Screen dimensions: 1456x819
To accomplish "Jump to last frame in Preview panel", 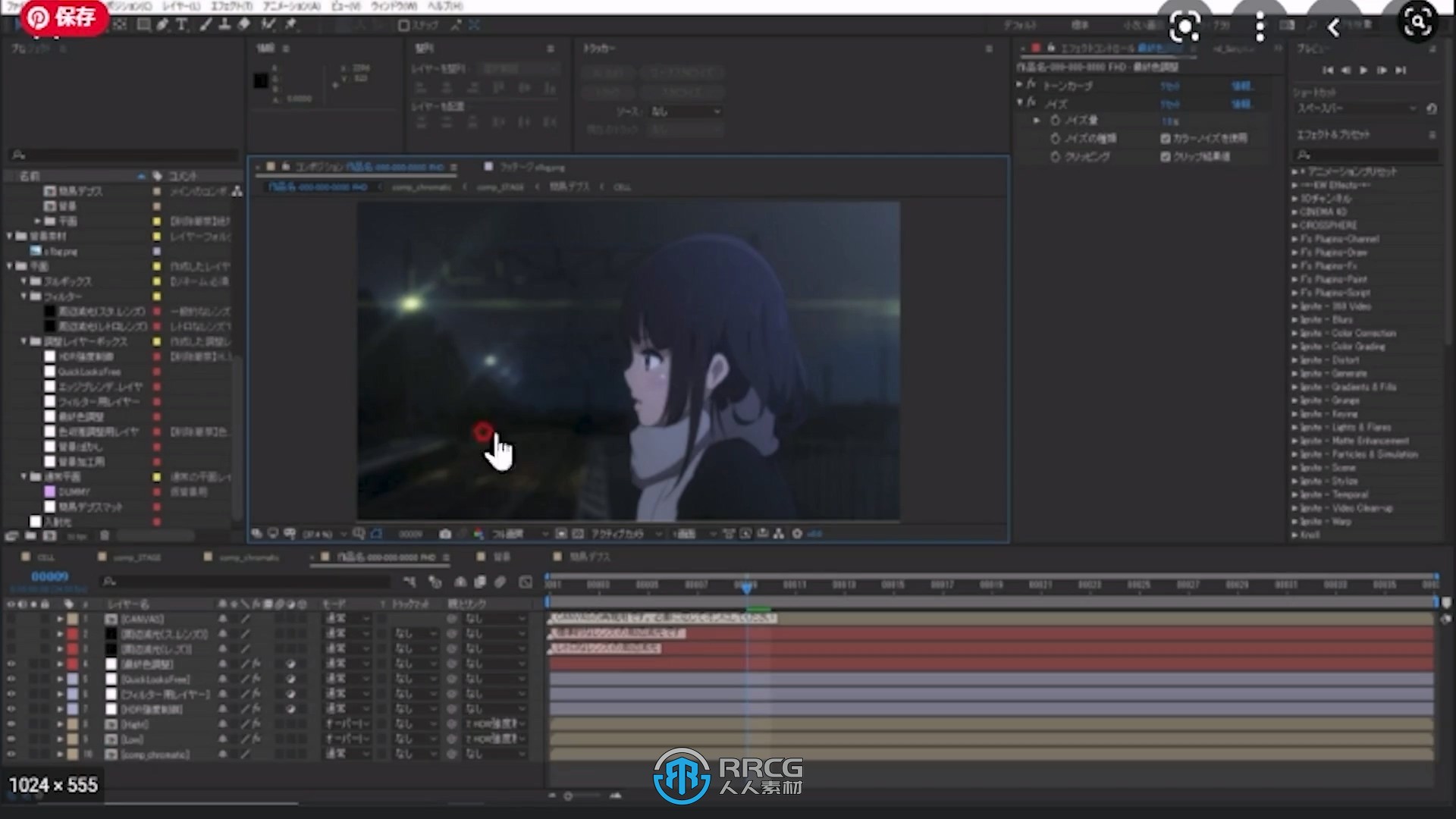I will (1401, 70).
